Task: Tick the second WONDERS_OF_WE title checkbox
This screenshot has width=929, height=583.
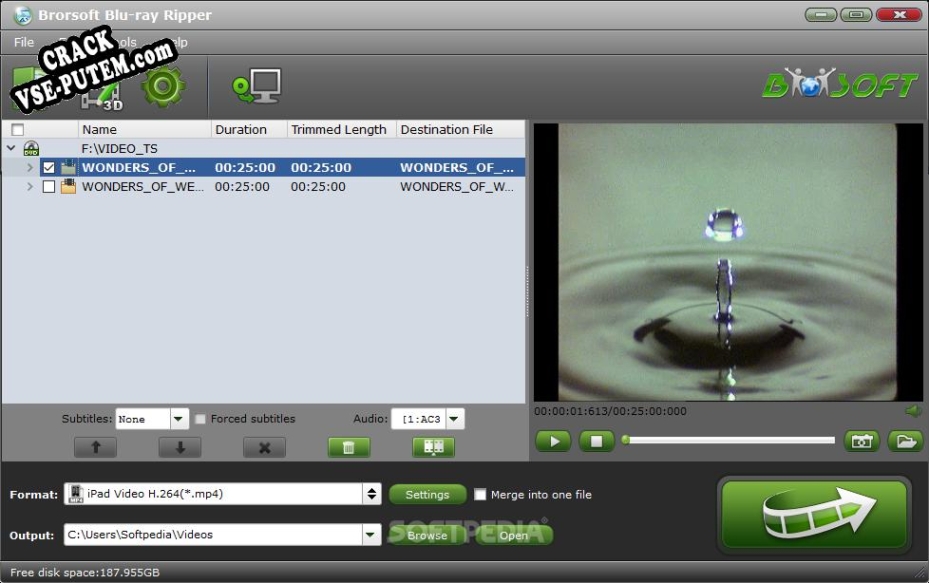Action: (49, 187)
